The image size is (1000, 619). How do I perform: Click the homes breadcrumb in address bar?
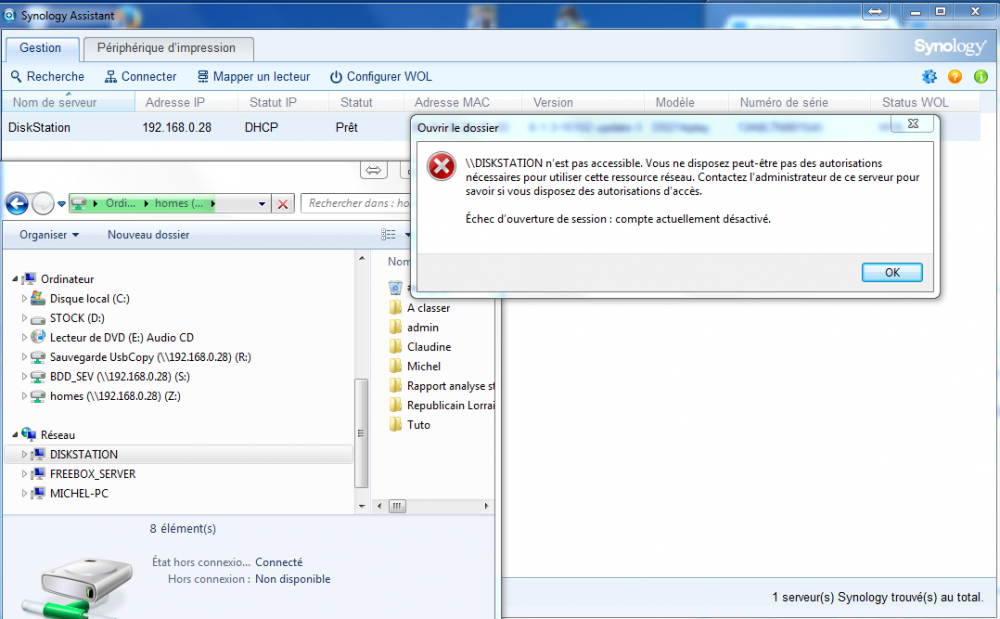(x=179, y=203)
